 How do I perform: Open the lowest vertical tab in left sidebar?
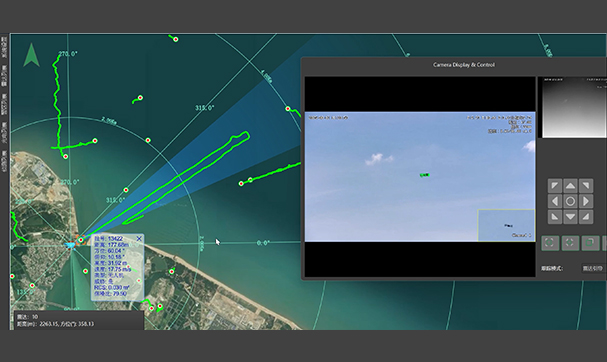(x=4, y=160)
